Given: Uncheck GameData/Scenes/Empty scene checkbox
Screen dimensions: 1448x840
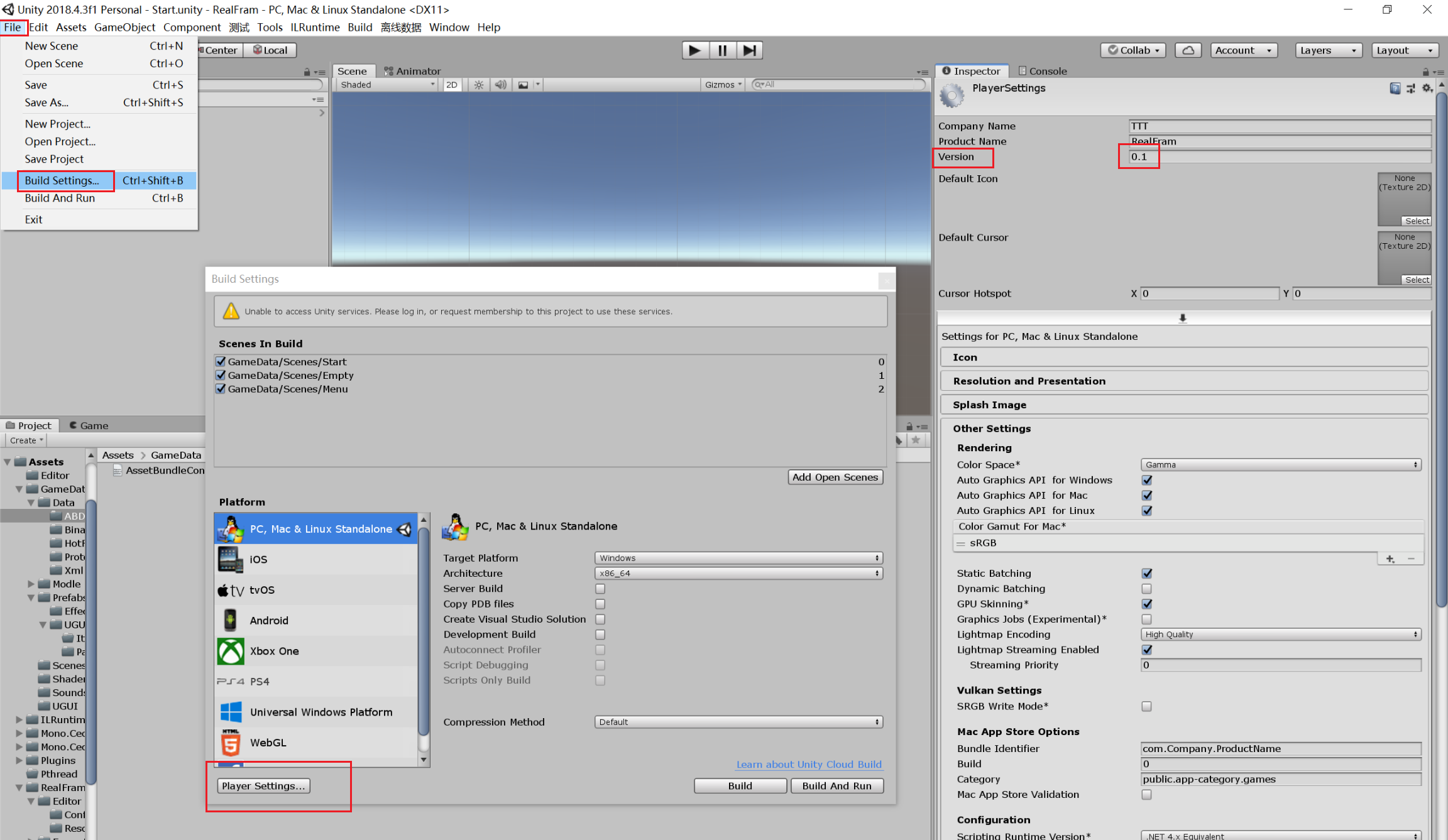Looking at the screenshot, I should (221, 375).
